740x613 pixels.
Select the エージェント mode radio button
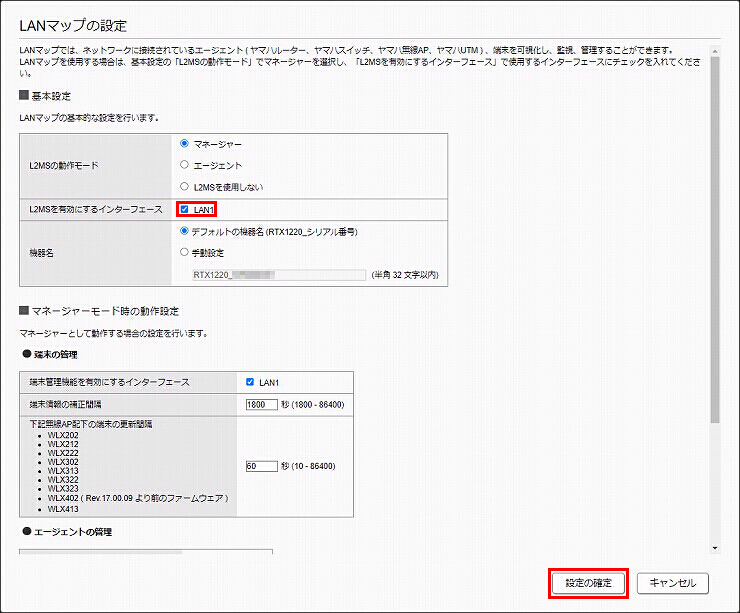(x=185, y=165)
